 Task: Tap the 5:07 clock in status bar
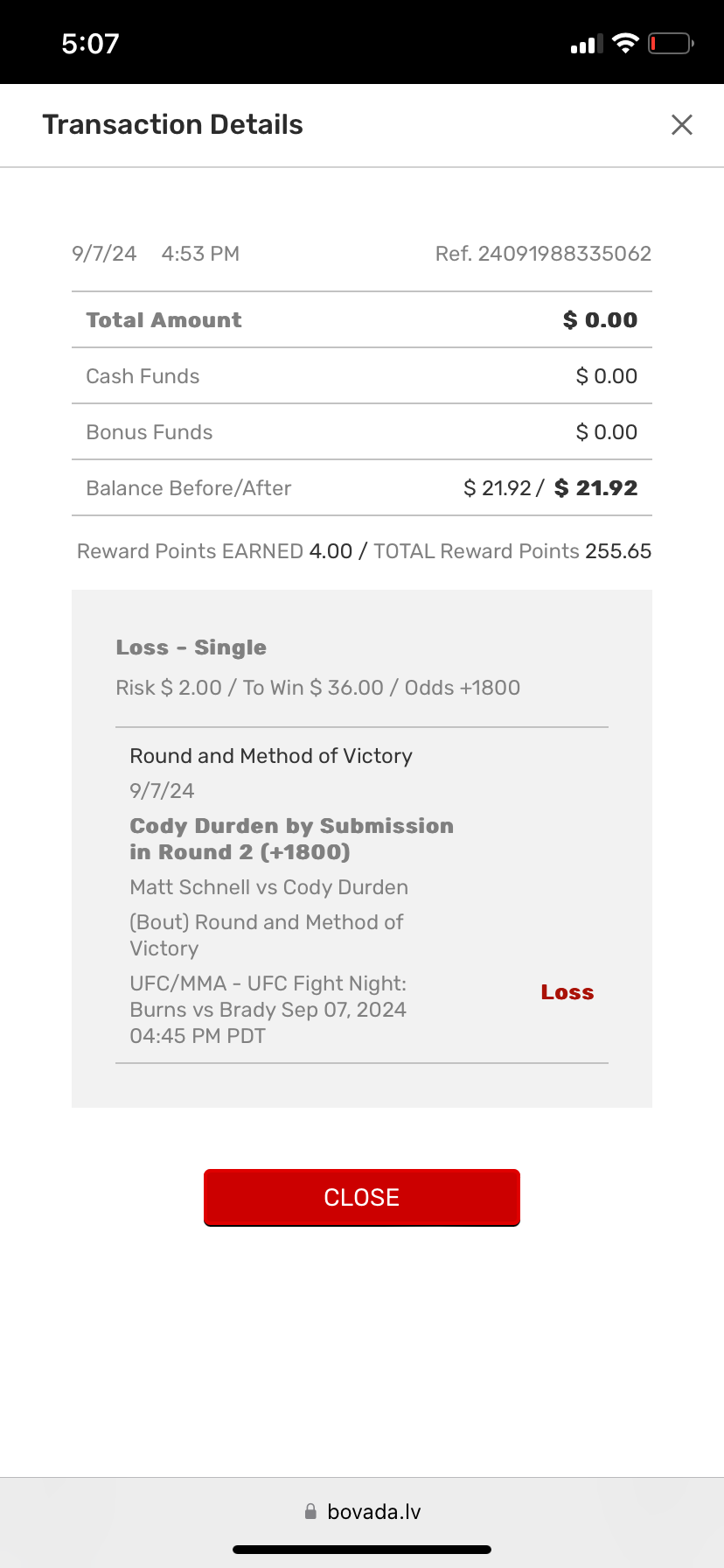90,44
